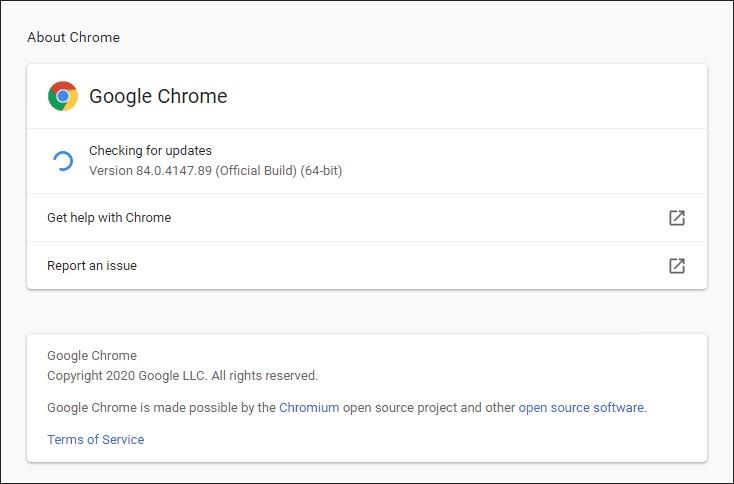734x484 pixels.
Task: Open Get help with Chrome
Action: [367, 218]
